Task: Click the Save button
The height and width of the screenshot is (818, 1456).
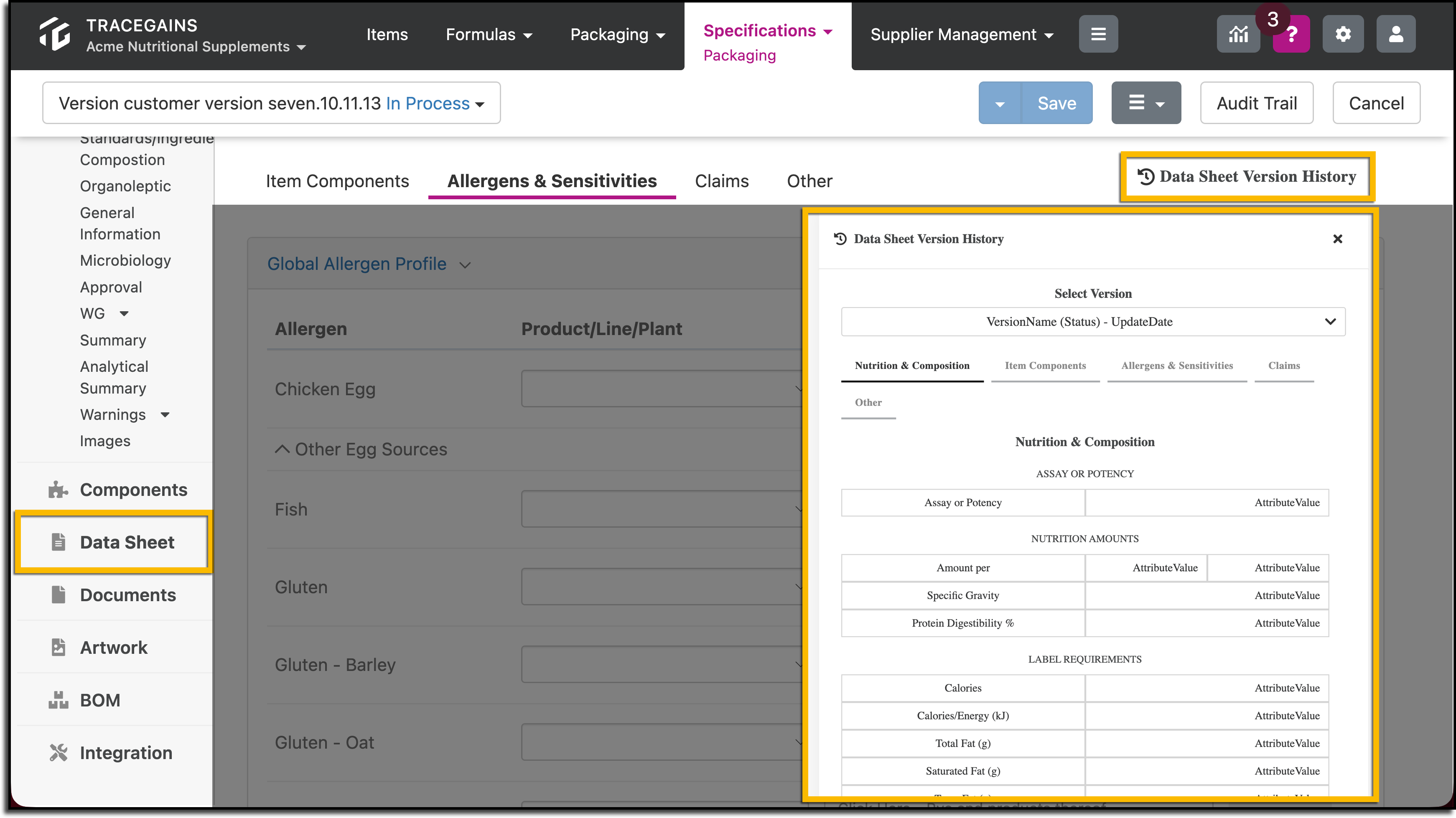Action: 1056,103
